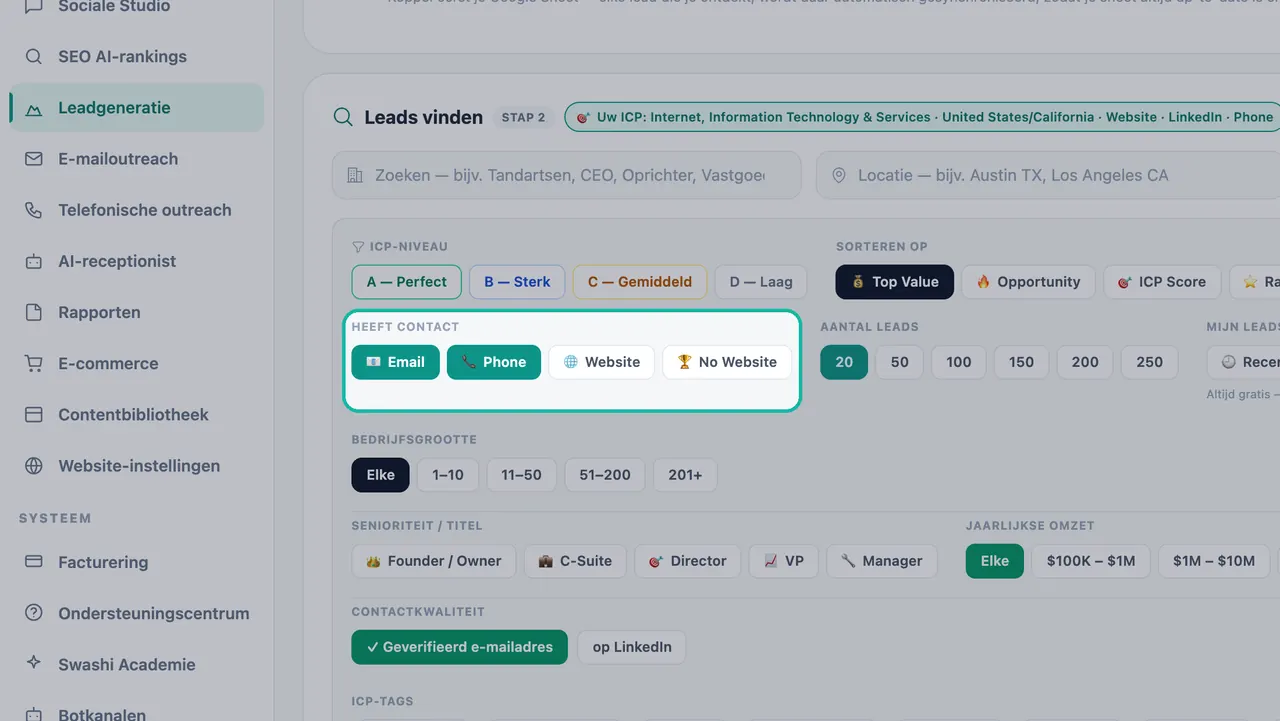Click the magnifier icon beside Leads vinden
Viewport: 1280px width, 721px height.
click(x=343, y=117)
